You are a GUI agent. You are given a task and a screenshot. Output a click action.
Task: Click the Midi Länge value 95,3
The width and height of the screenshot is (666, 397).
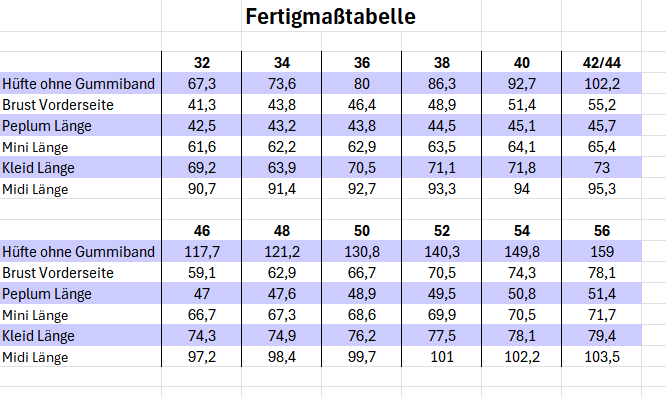(601, 189)
